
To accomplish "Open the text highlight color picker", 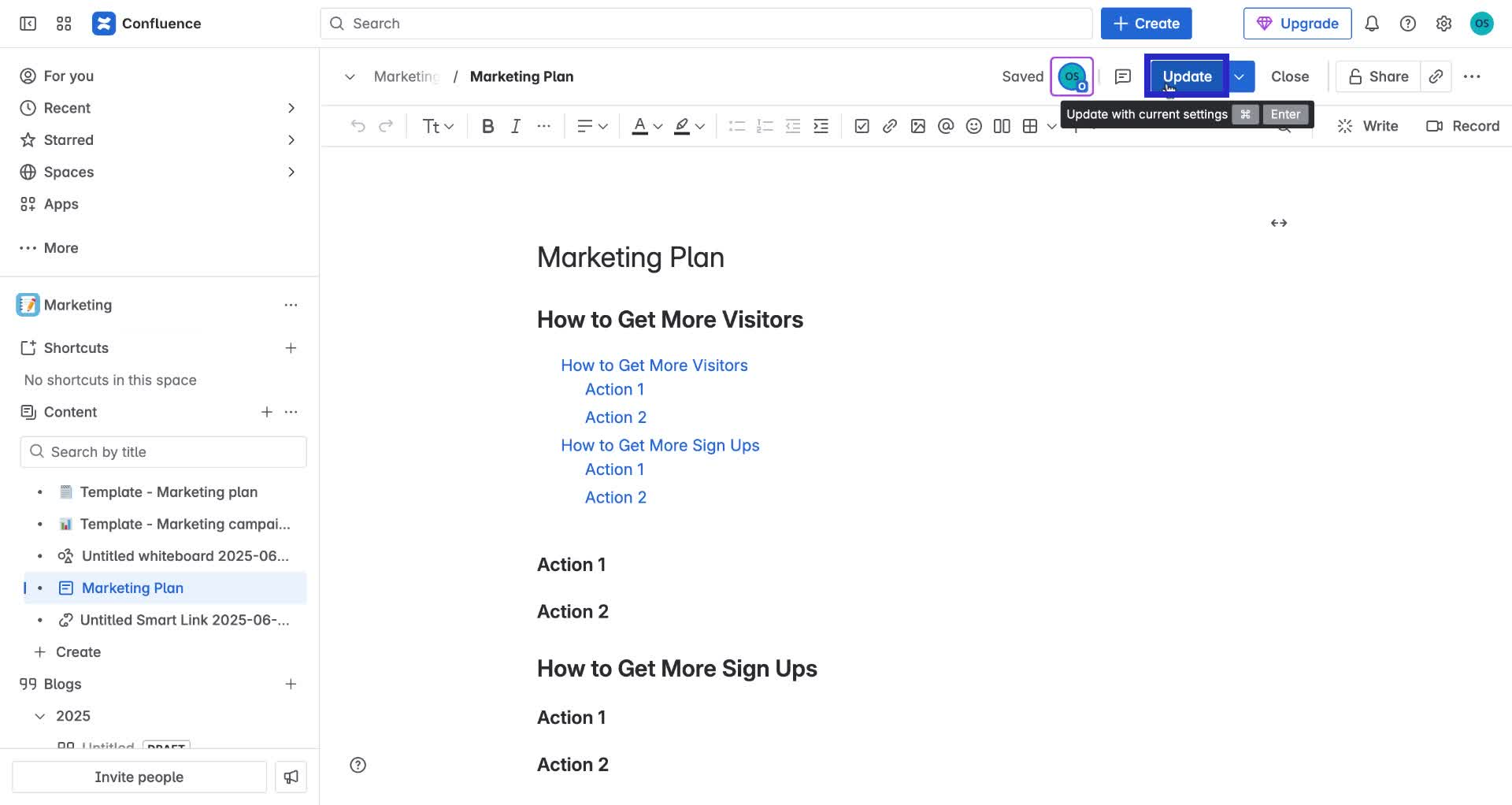I will point(687,125).
